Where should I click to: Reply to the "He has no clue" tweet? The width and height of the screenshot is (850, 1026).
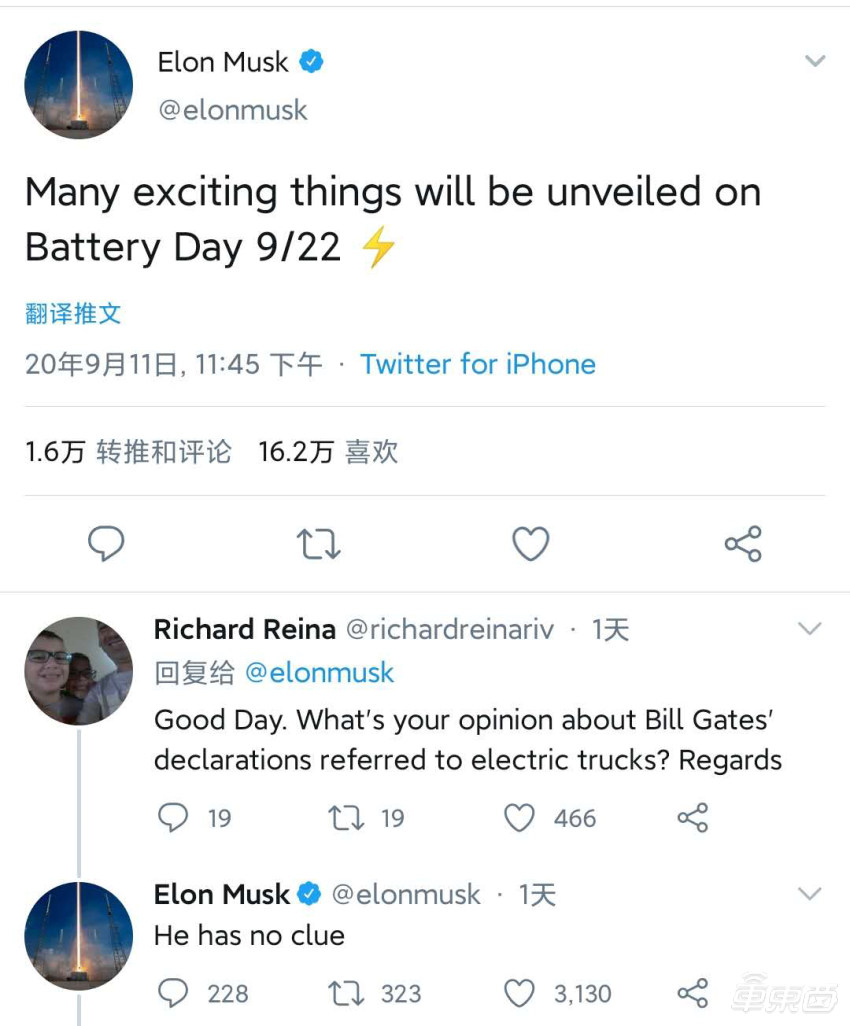pyautogui.click(x=174, y=993)
